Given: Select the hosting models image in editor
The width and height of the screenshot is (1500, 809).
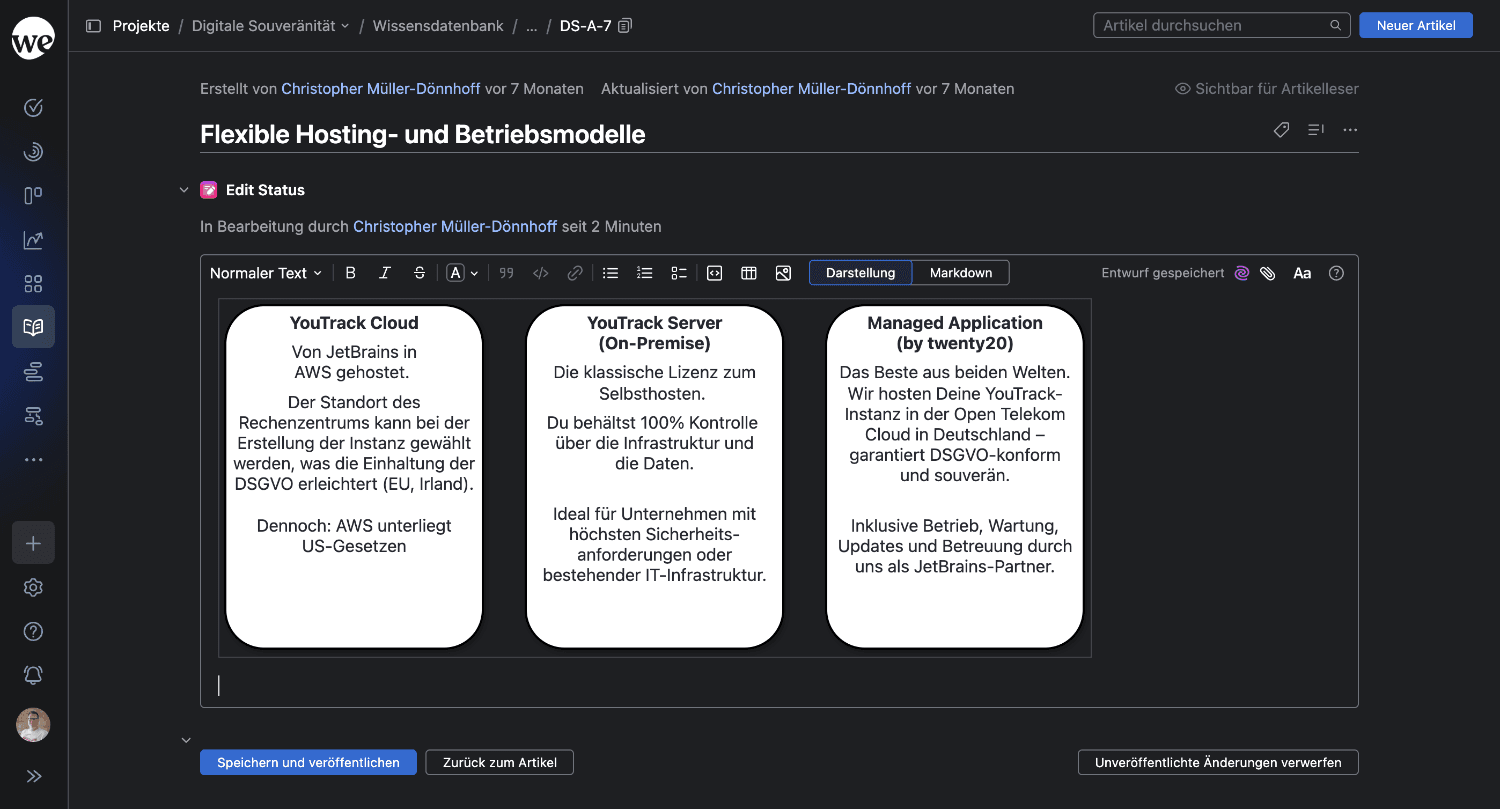Looking at the screenshot, I should 655,478.
